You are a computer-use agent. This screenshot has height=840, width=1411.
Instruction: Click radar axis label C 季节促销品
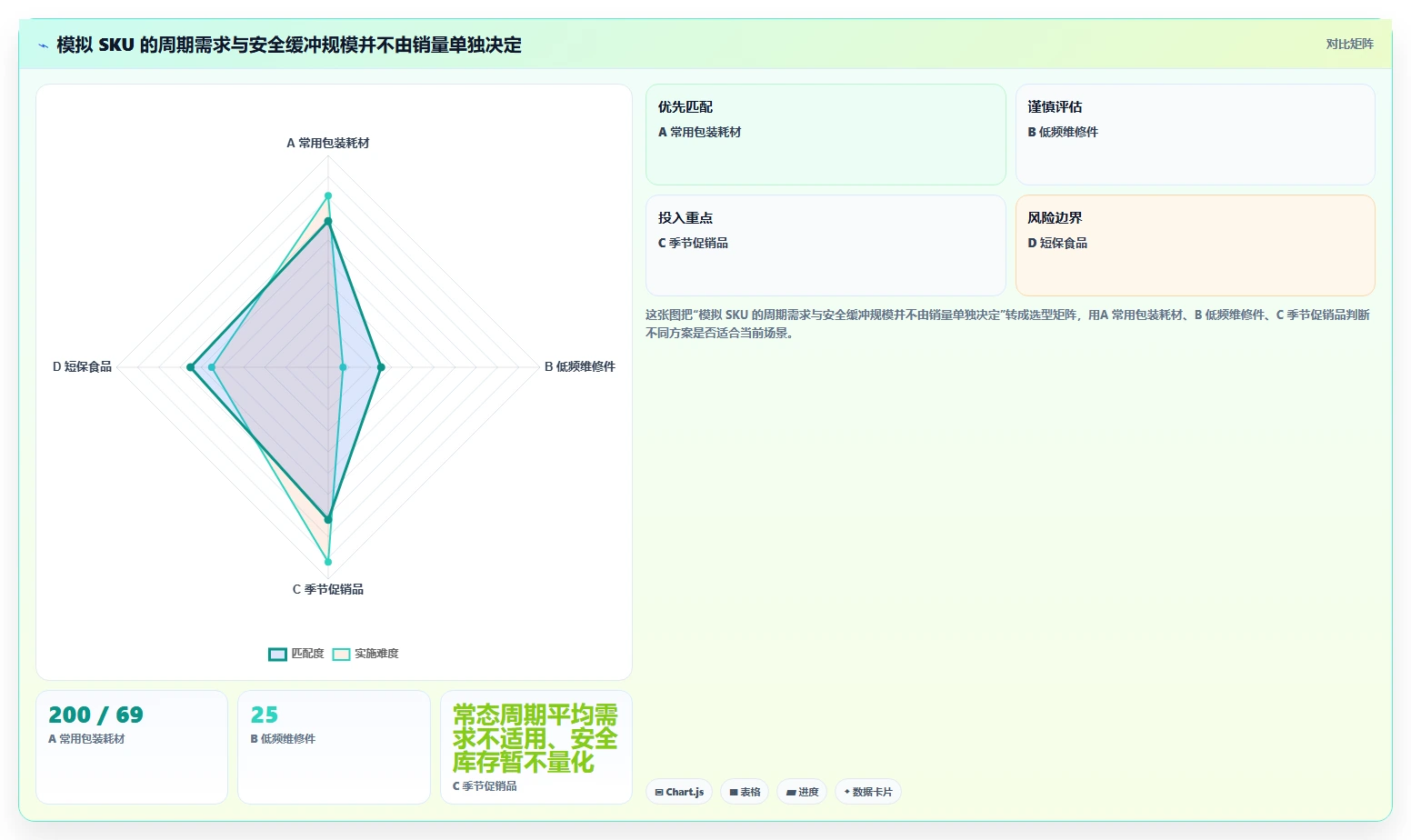coord(328,589)
